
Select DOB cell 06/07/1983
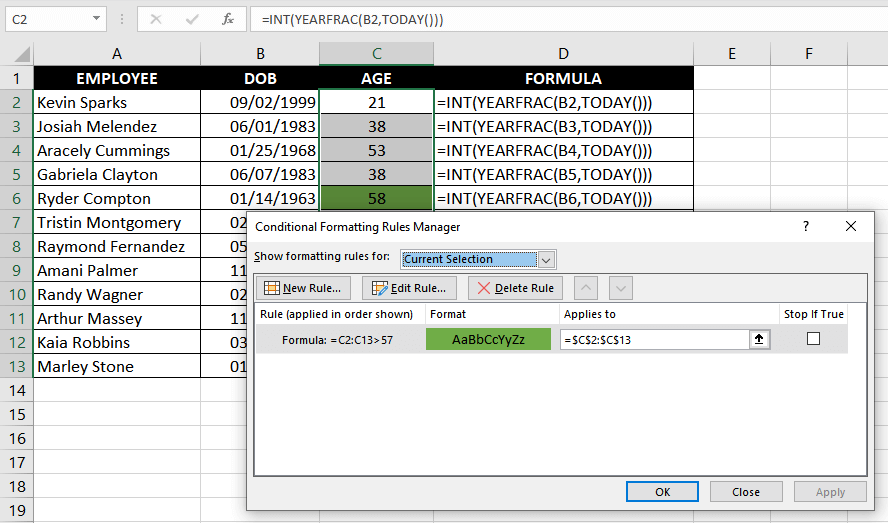(x=260, y=175)
